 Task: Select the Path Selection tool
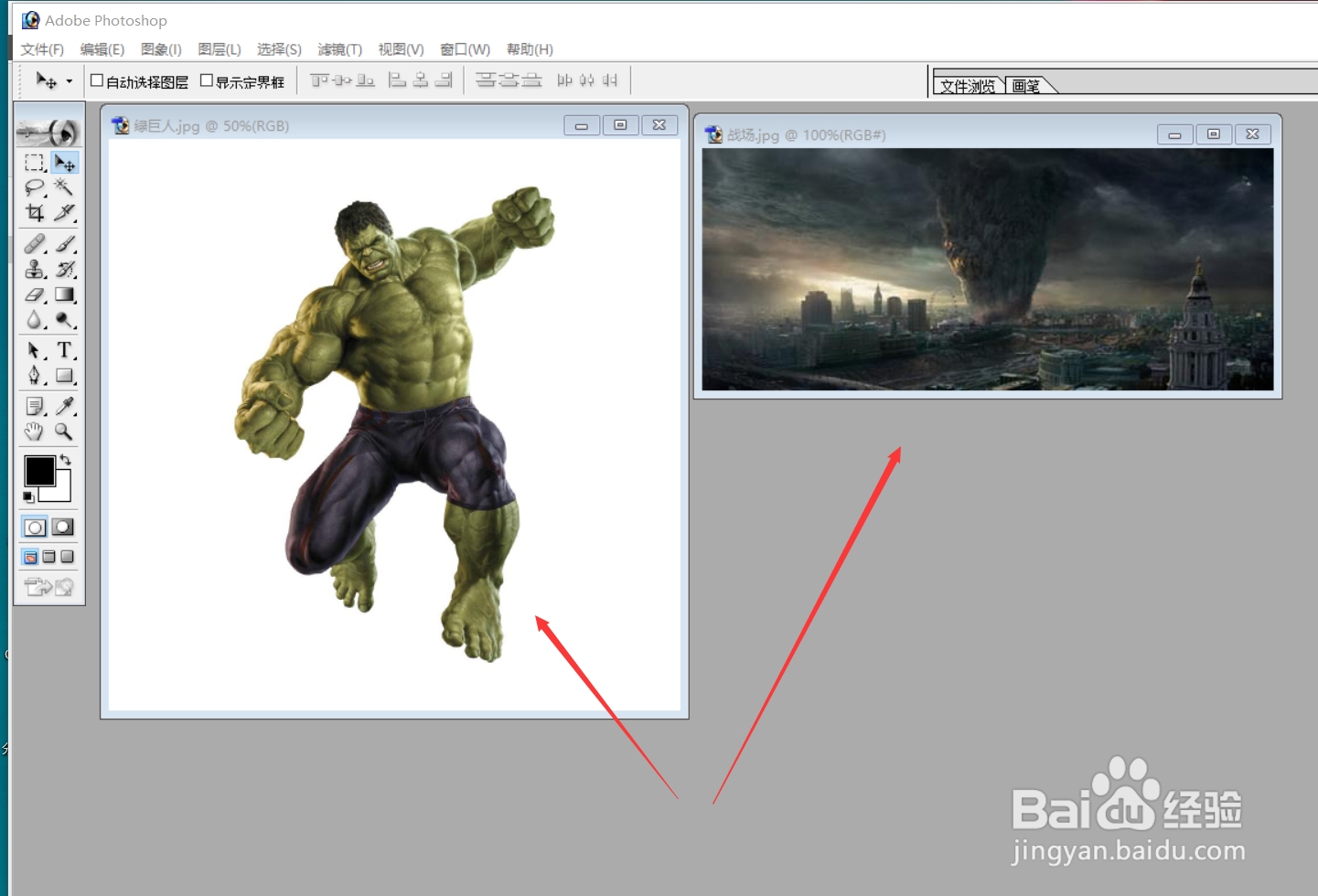point(35,350)
